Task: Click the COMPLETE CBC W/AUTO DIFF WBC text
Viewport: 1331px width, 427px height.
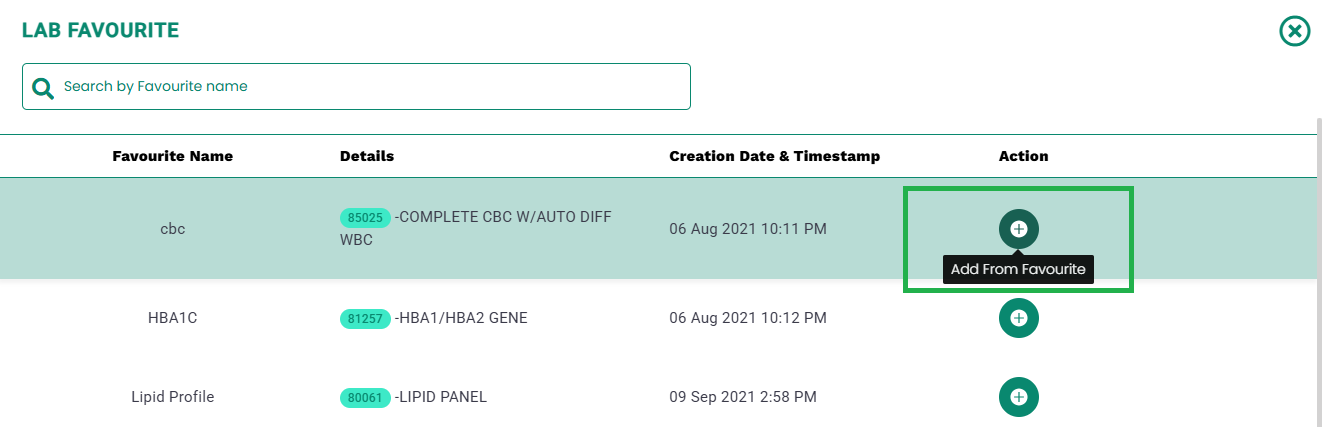Action: [475, 228]
